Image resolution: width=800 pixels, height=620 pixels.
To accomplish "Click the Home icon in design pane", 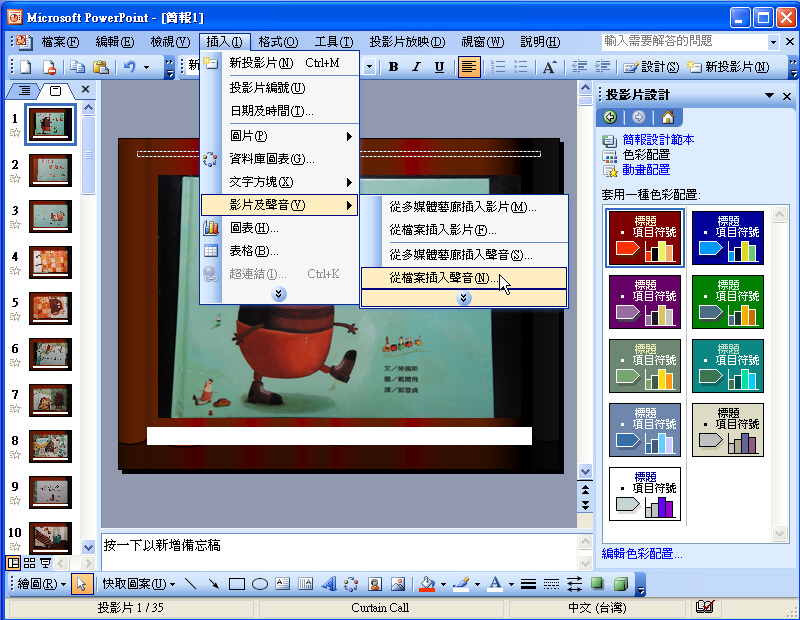I will [667, 117].
